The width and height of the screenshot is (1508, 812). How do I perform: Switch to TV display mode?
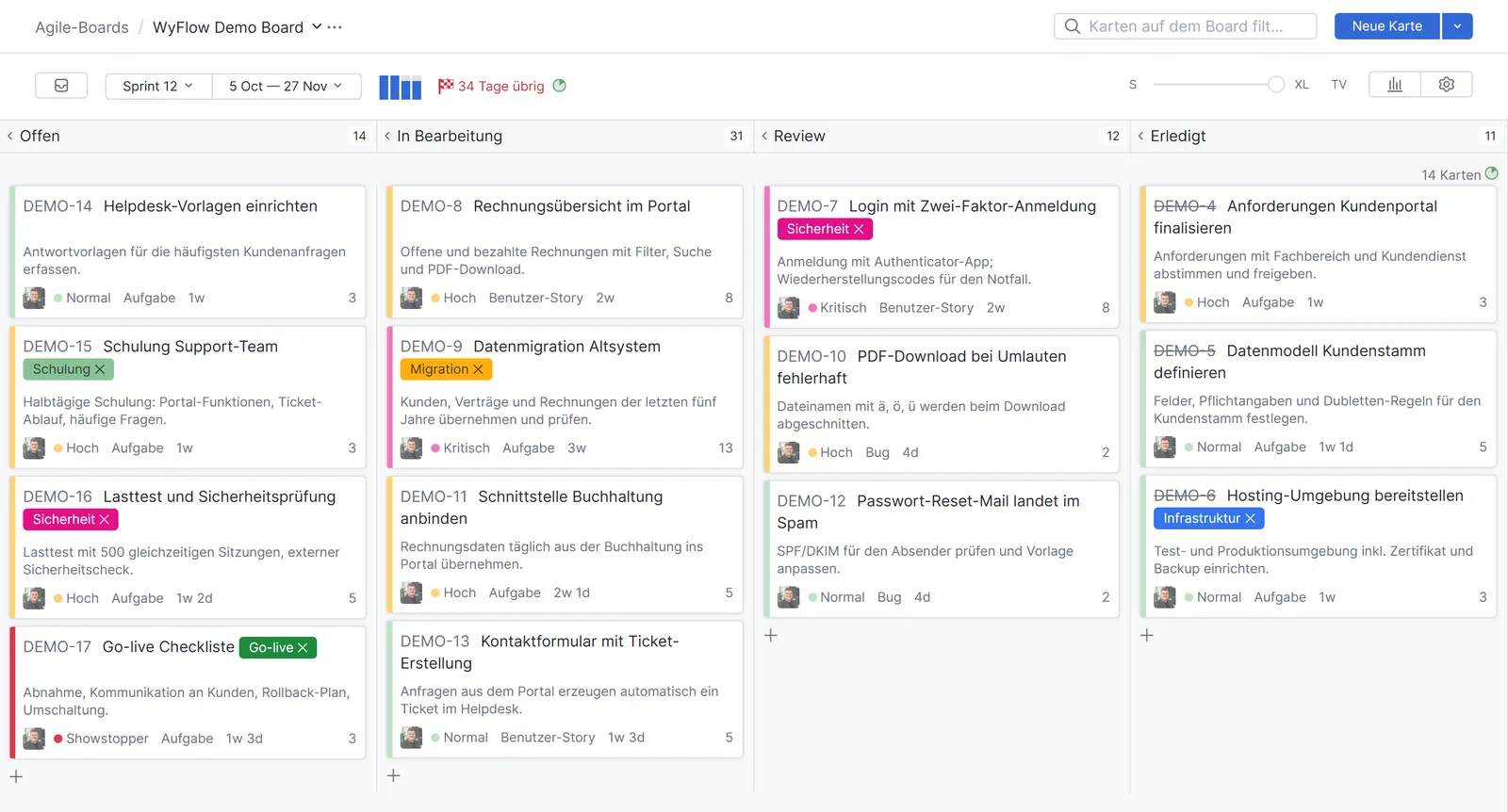[x=1338, y=85]
